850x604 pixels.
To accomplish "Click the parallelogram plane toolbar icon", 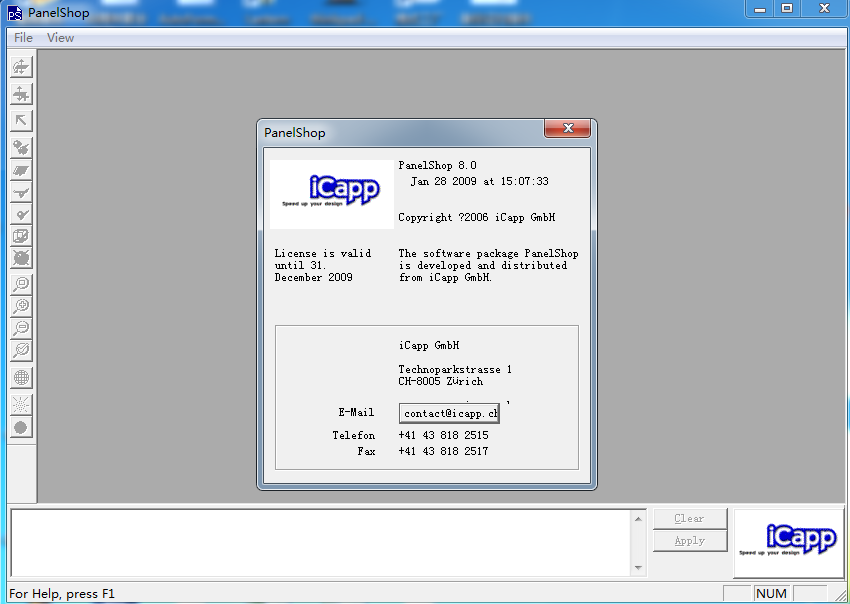I will click(21, 170).
